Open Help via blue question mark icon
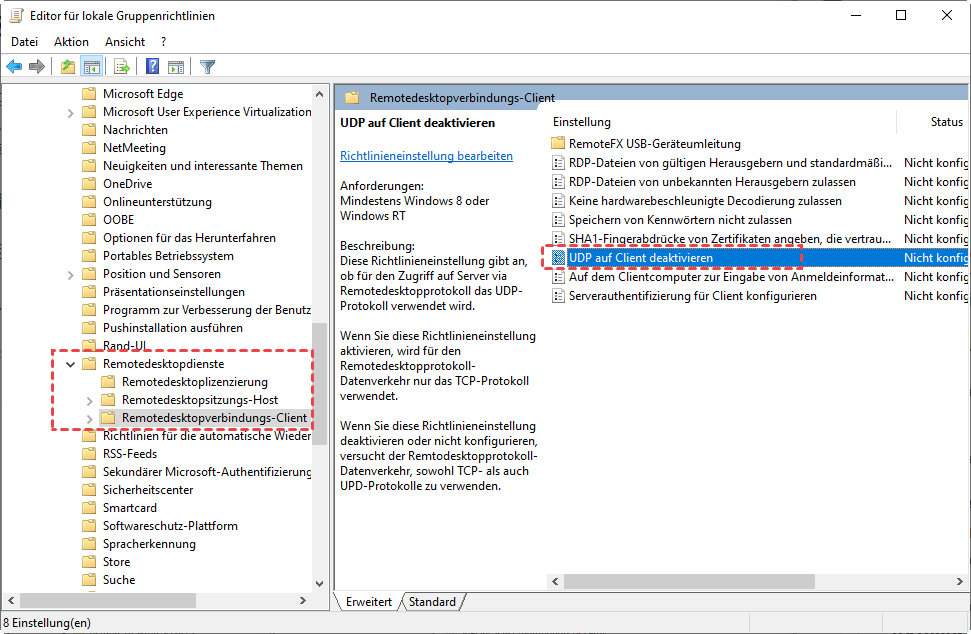The image size is (971, 634). click(x=152, y=67)
